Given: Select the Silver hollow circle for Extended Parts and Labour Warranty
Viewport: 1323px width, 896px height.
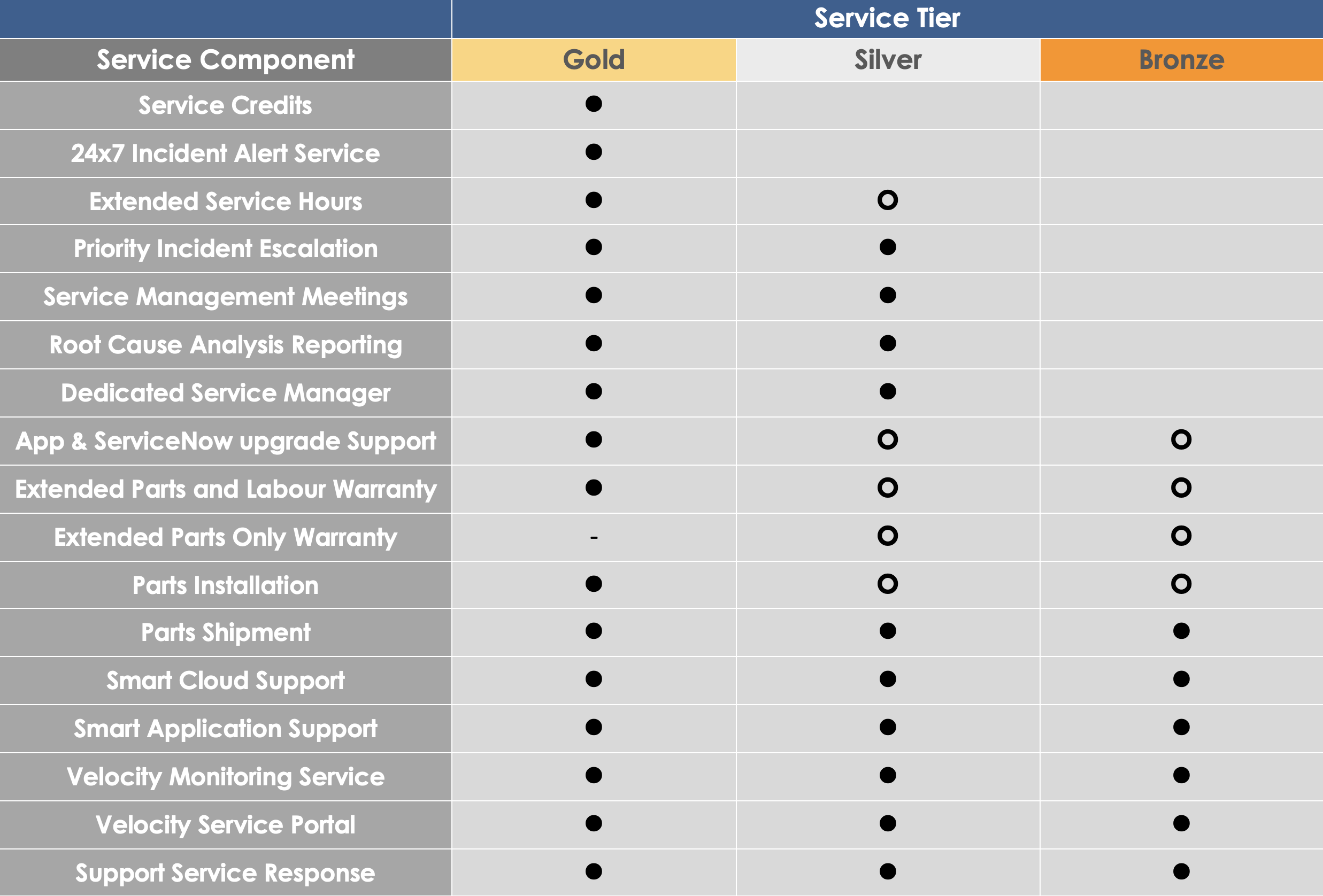Looking at the screenshot, I should click(x=888, y=488).
